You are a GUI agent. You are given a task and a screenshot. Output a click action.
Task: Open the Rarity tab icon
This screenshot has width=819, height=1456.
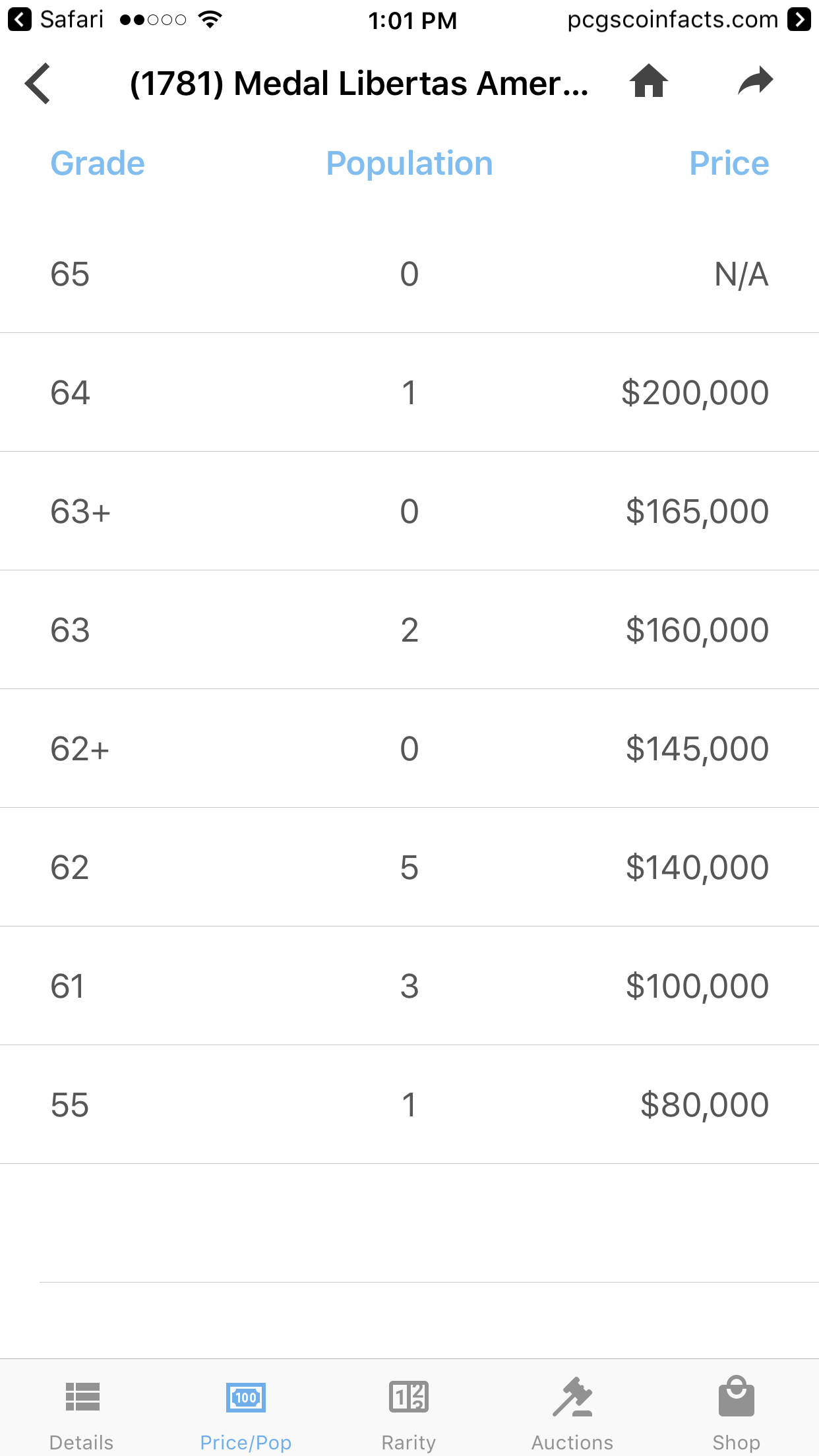click(409, 1397)
